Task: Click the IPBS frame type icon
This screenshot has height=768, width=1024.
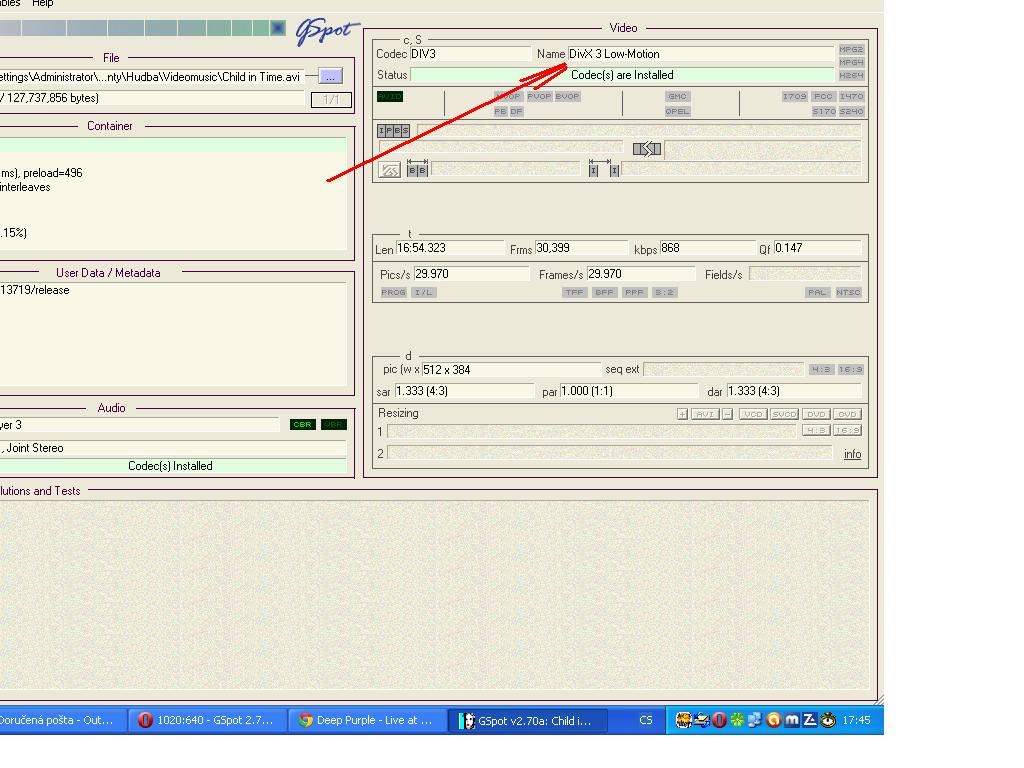Action: click(x=393, y=131)
